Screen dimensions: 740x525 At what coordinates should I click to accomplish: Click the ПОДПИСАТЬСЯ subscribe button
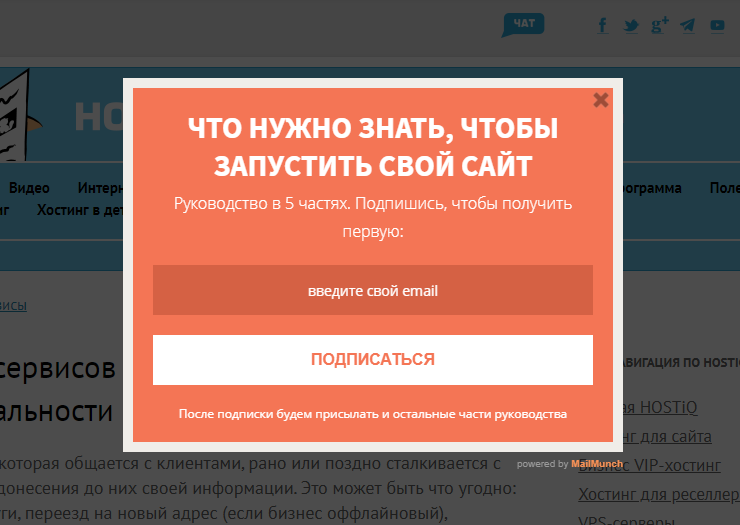click(373, 360)
